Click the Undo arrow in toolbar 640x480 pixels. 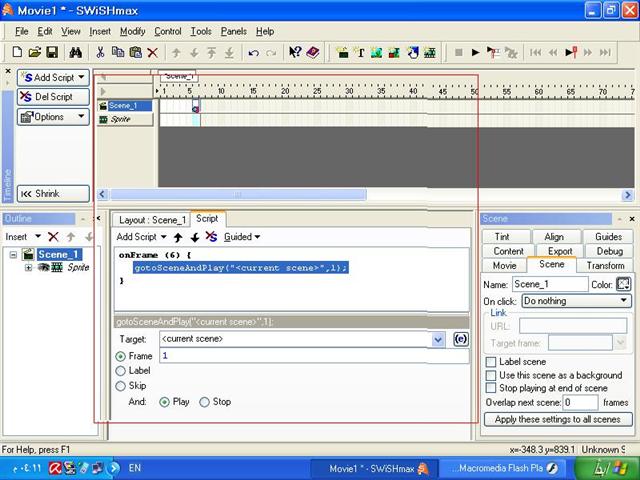tap(253, 52)
